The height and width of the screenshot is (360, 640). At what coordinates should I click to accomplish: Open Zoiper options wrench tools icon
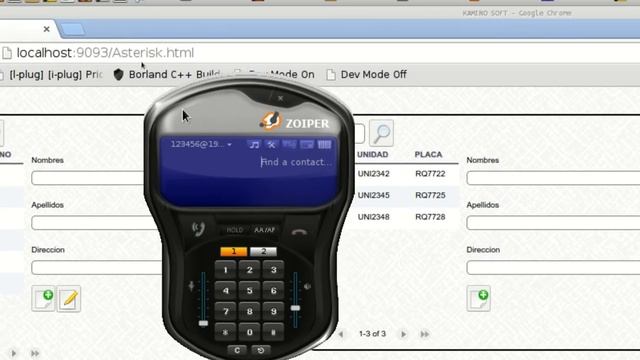tap(271, 144)
